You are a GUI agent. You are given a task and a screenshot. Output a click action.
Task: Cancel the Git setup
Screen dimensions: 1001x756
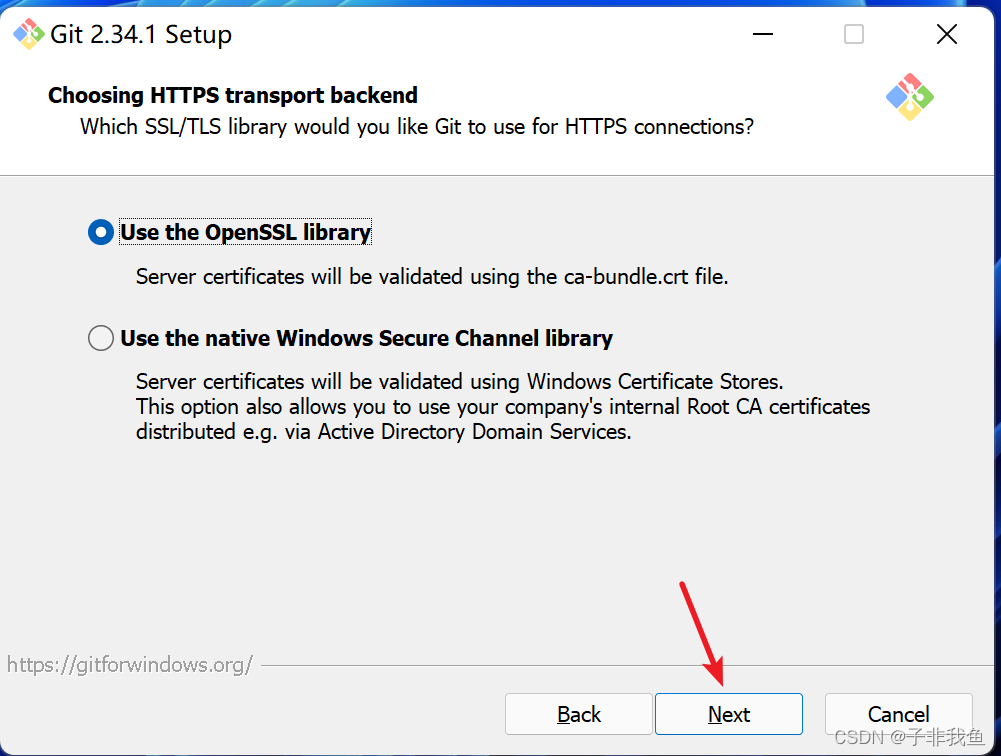click(898, 714)
